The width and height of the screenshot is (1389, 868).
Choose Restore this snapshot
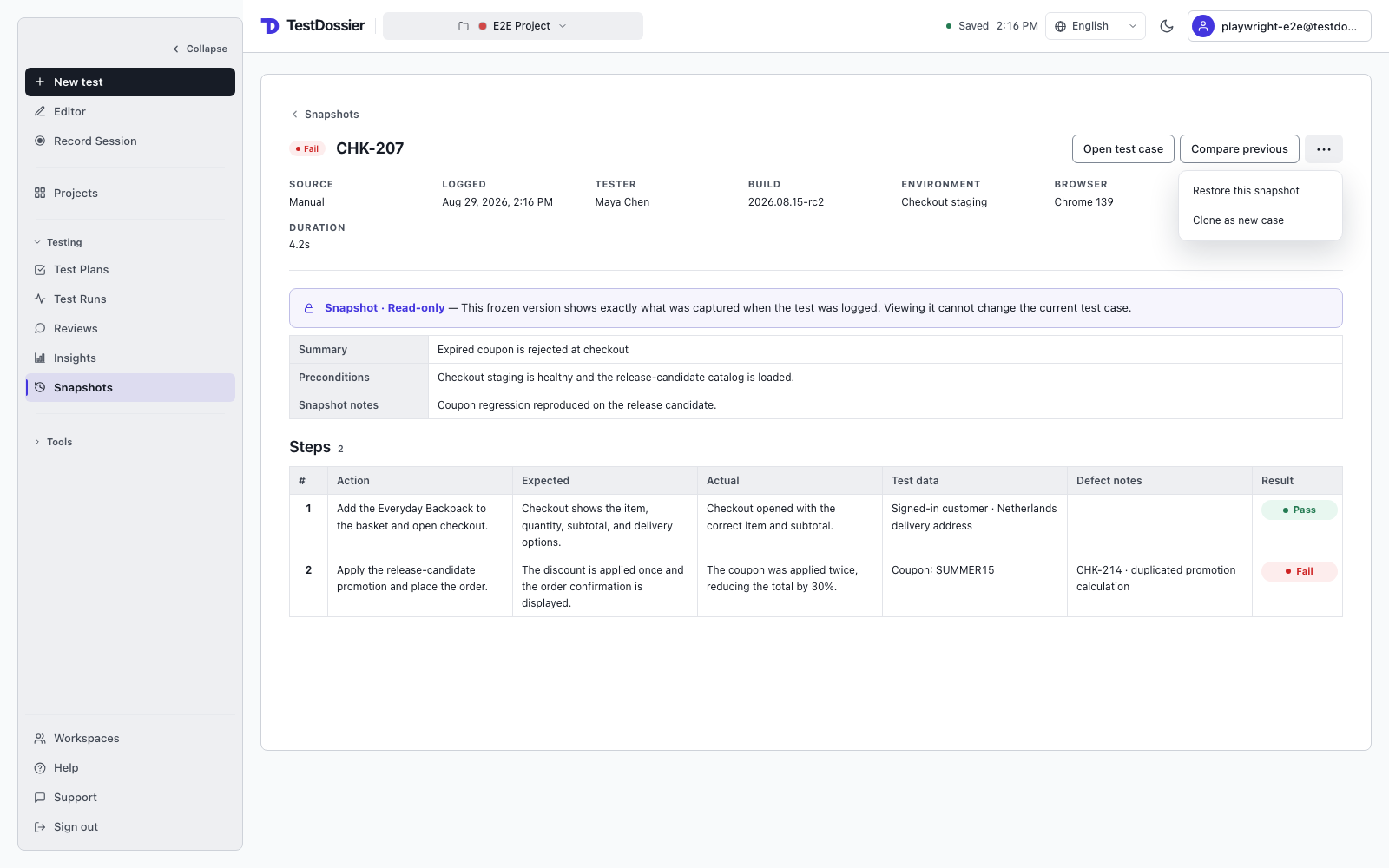pyautogui.click(x=1261, y=191)
